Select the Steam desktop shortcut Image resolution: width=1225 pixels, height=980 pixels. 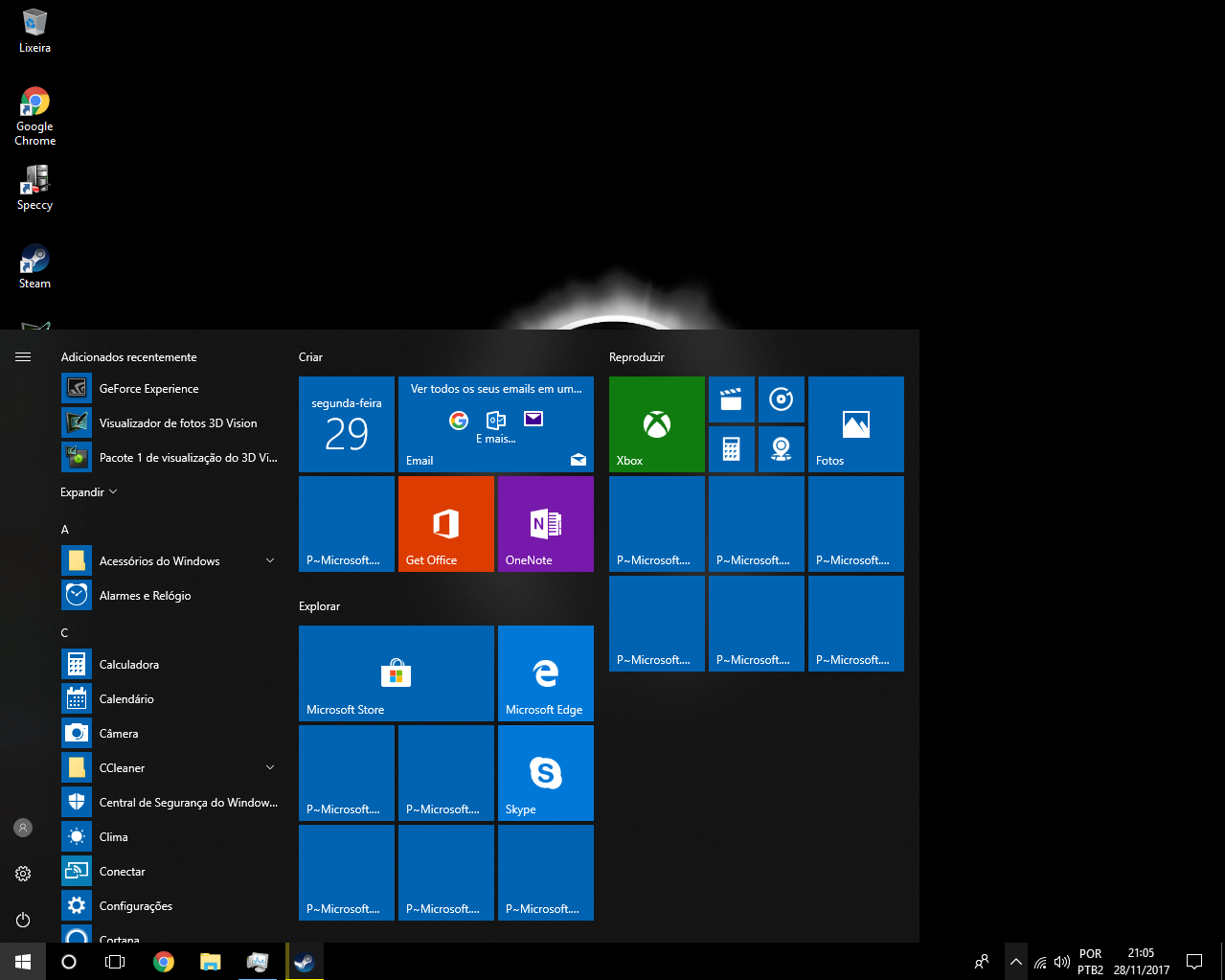coord(34,266)
